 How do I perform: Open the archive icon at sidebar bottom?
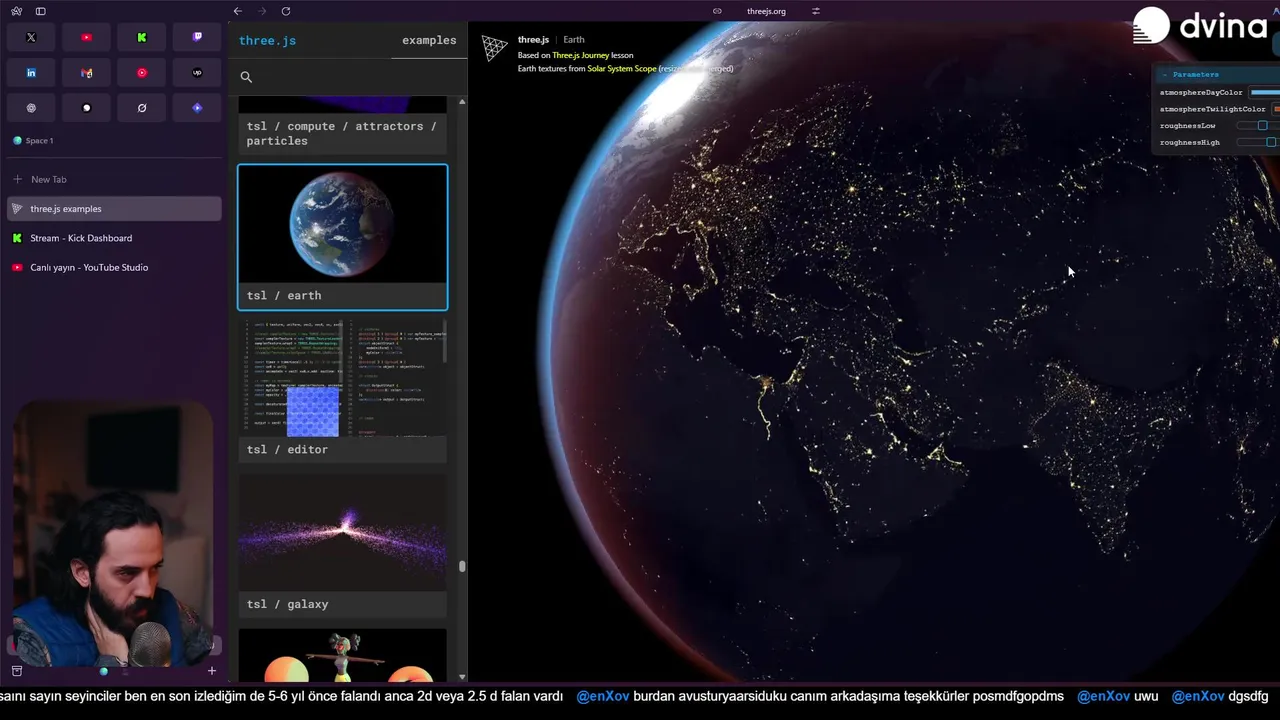click(x=17, y=671)
